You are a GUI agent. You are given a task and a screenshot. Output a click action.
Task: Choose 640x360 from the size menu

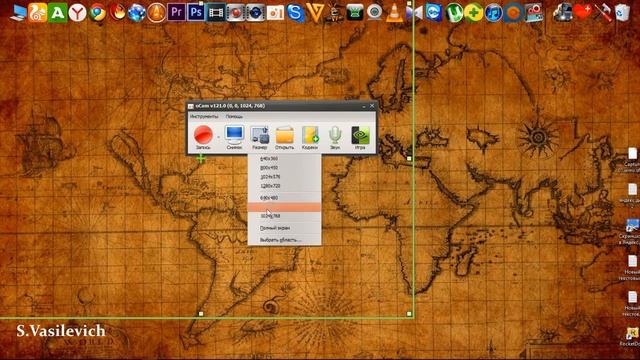[284, 158]
